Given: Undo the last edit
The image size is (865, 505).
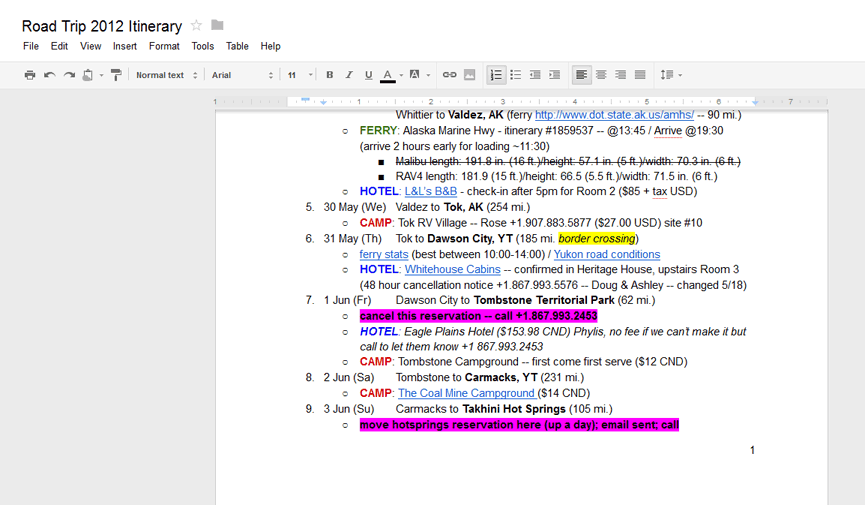Looking at the screenshot, I should [x=50, y=75].
